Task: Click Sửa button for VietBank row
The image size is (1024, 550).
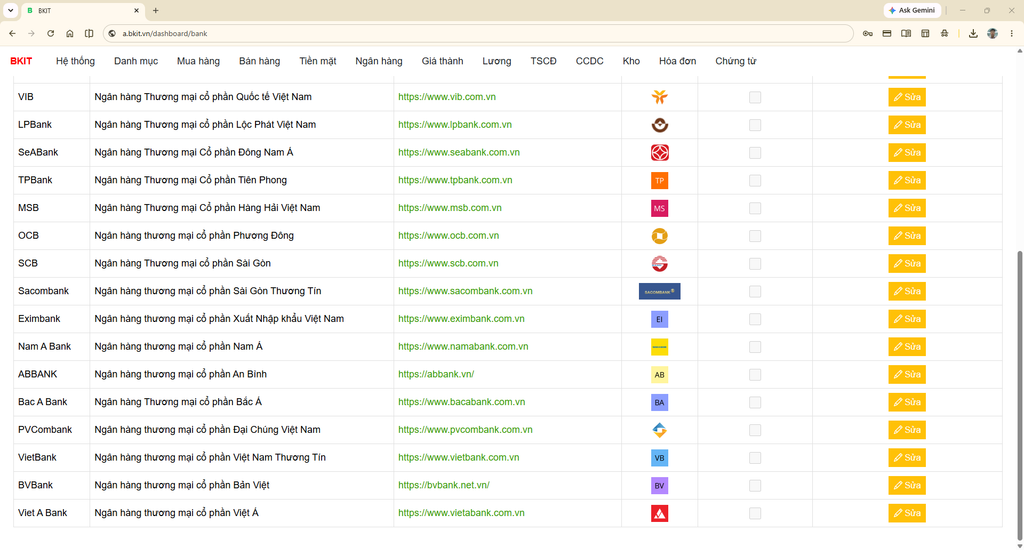Action: 906,458
